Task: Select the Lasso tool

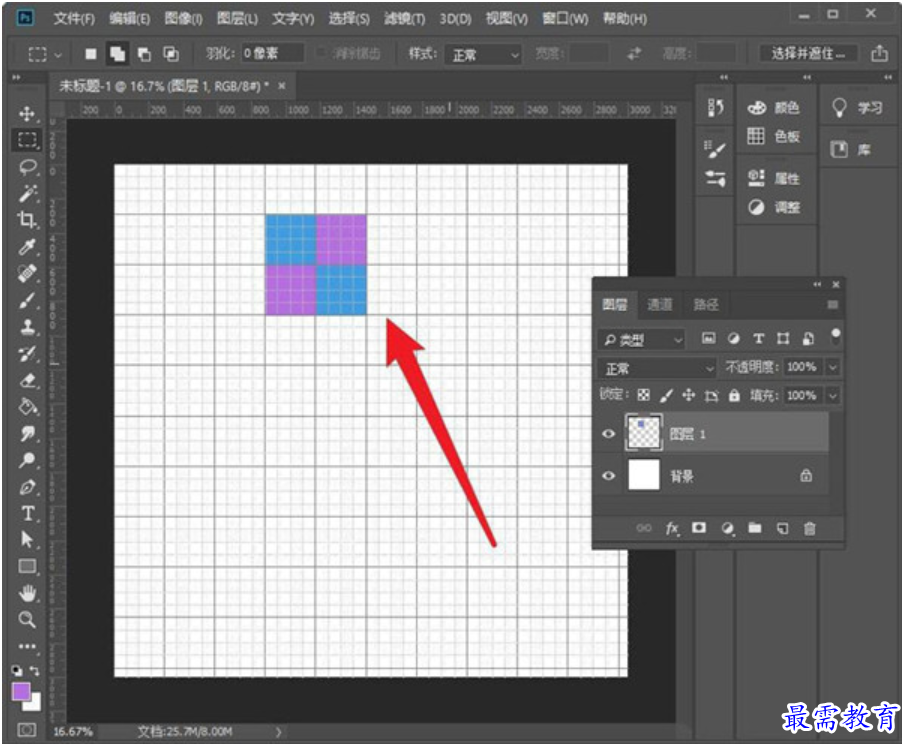Action: (27, 167)
